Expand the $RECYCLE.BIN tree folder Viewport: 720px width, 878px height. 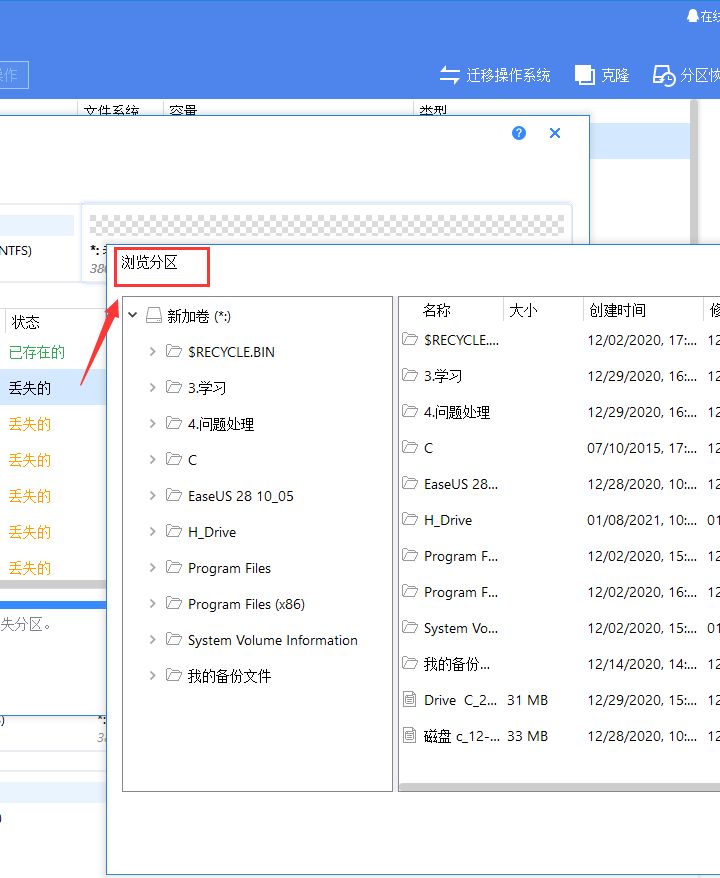coord(152,352)
